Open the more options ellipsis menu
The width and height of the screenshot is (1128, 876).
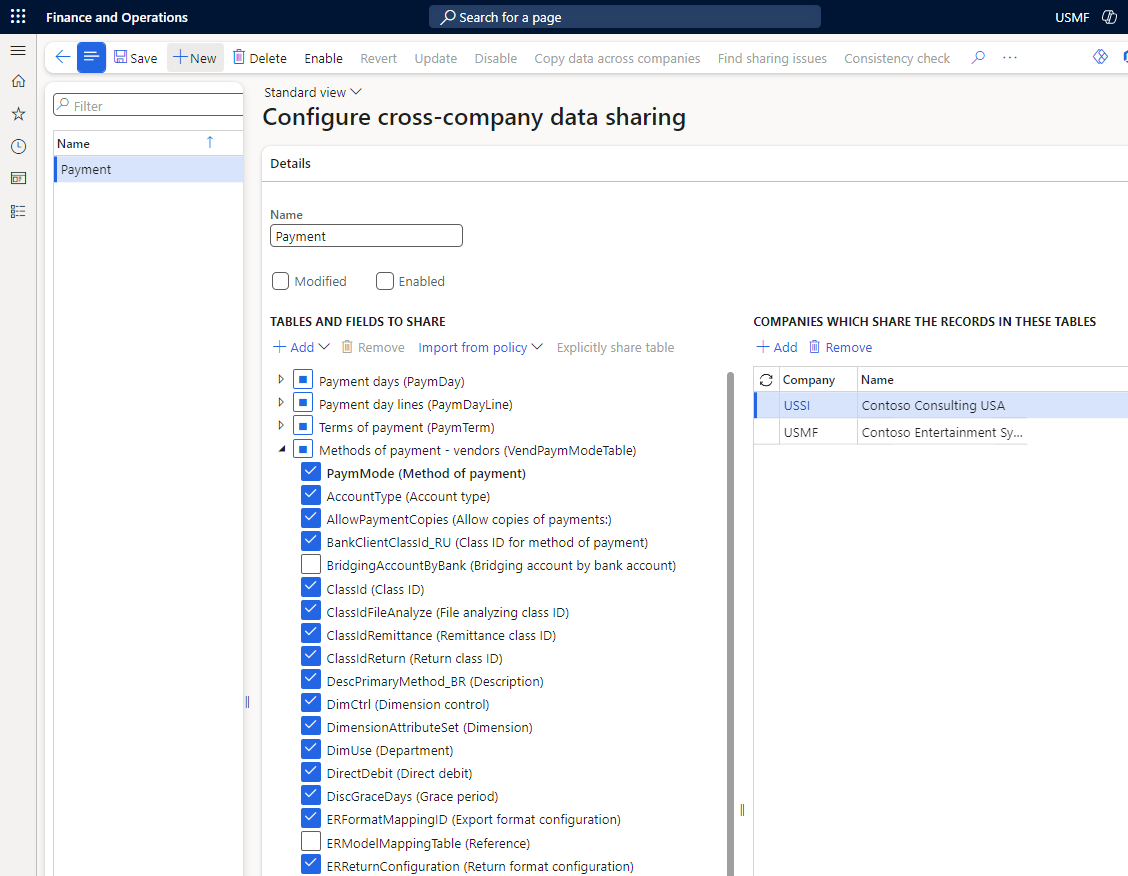pyautogui.click(x=1009, y=57)
